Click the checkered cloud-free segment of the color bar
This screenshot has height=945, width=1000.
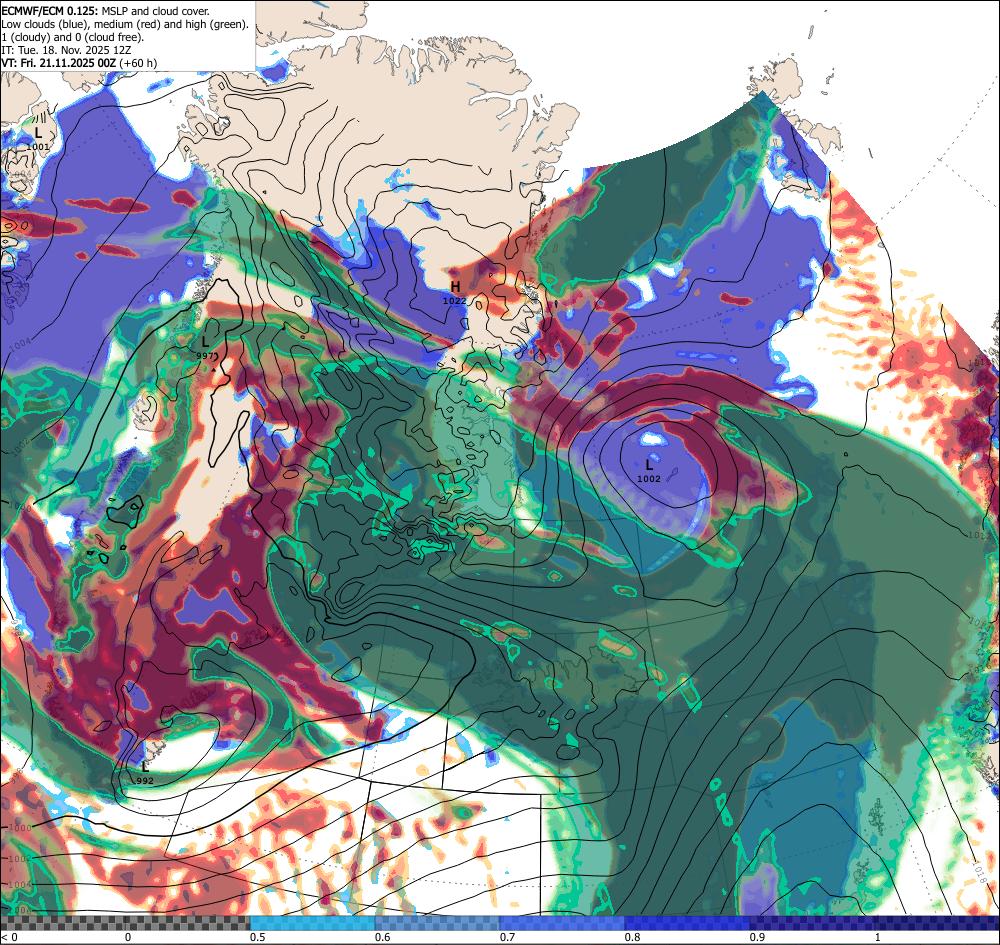125,923
